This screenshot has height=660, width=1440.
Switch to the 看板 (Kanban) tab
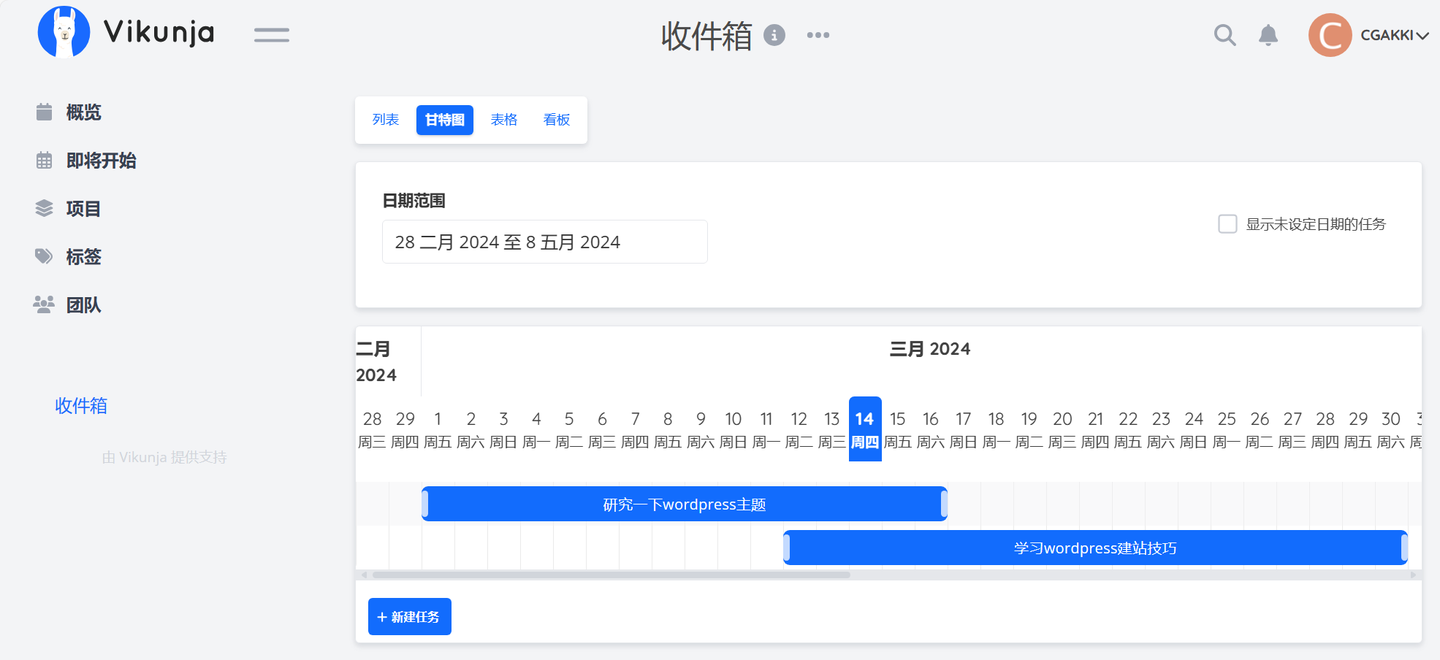556,119
